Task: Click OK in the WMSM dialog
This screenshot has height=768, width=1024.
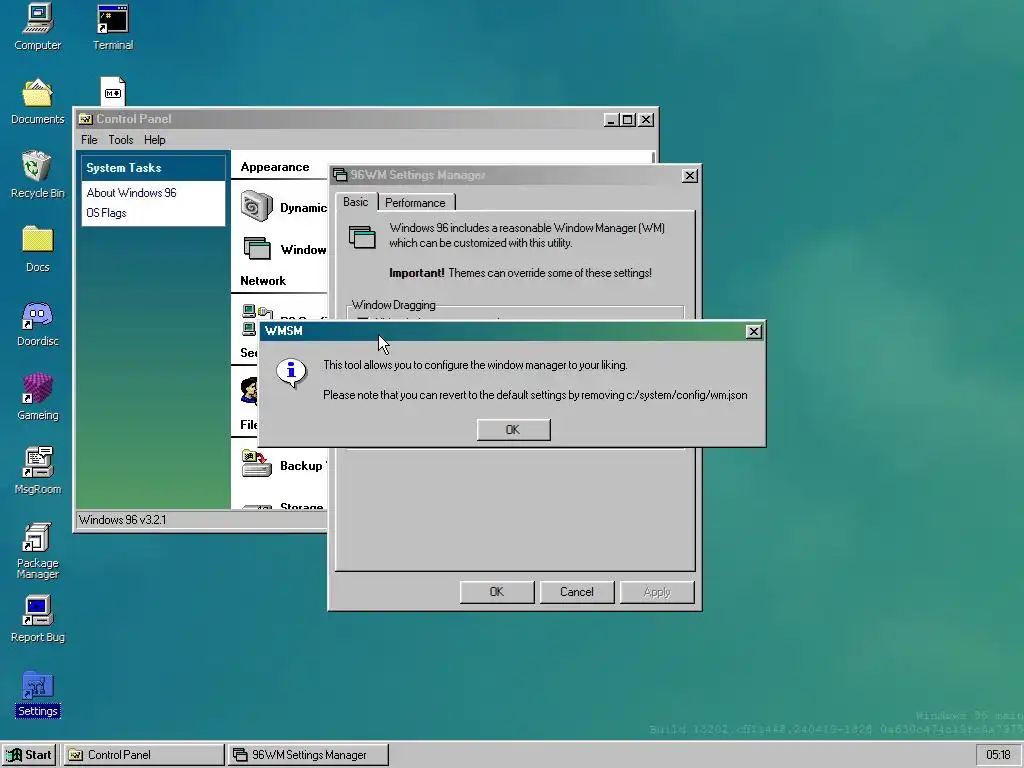Action: point(513,430)
